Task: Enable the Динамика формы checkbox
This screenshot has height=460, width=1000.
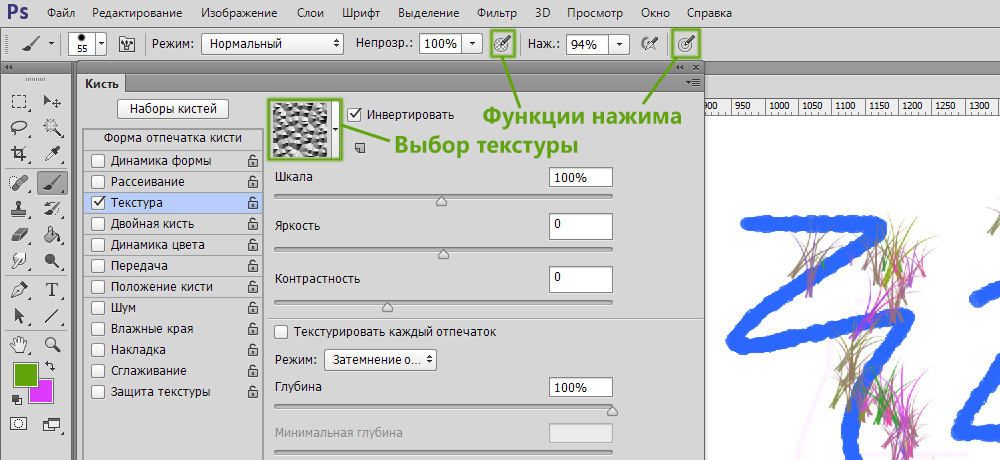Action: pyautogui.click(x=98, y=161)
